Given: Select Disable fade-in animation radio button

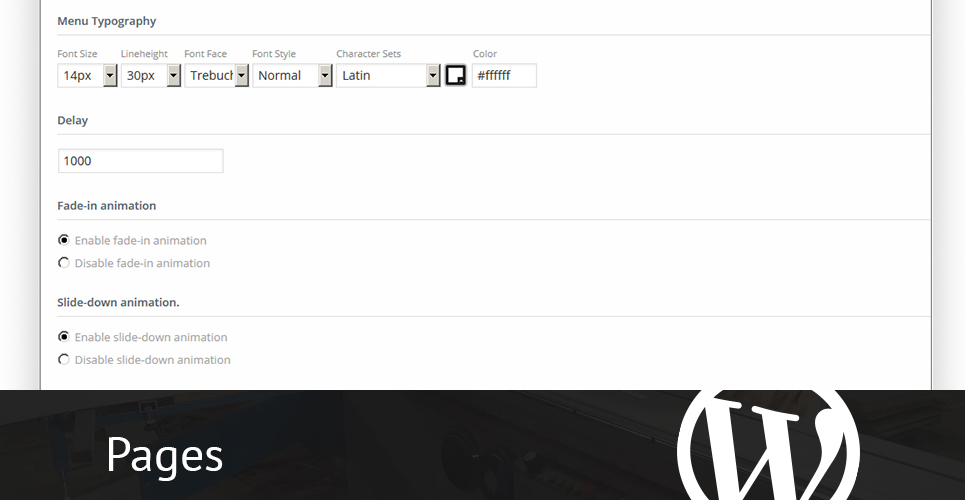Looking at the screenshot, I should pyautogui.click(x=63, y=263).
